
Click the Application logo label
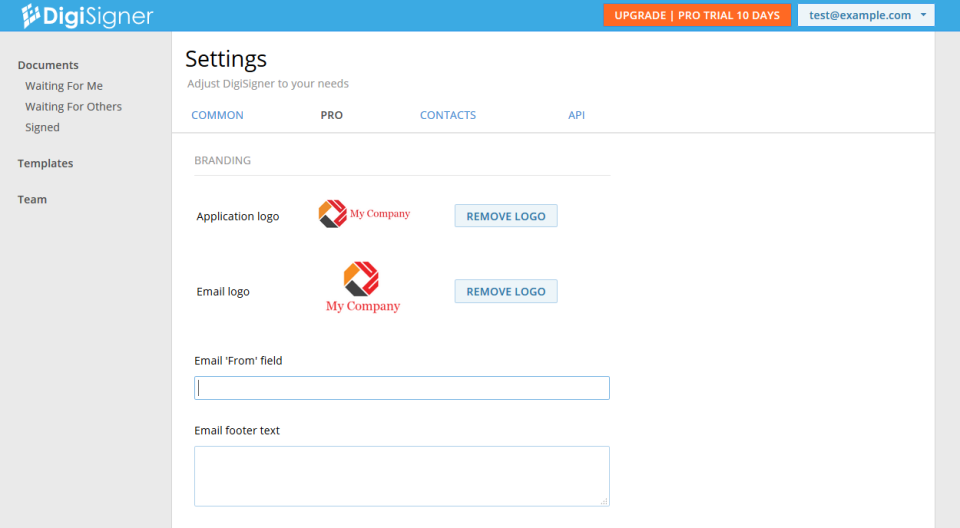[238, 216]
